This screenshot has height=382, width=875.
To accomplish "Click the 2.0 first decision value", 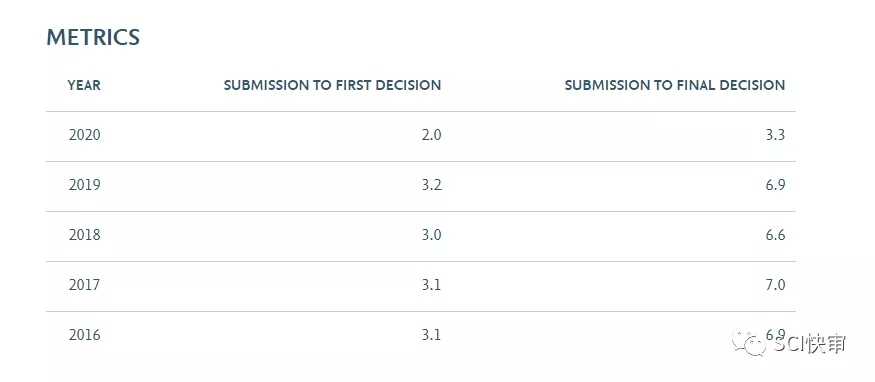I will tap(431, 135).
